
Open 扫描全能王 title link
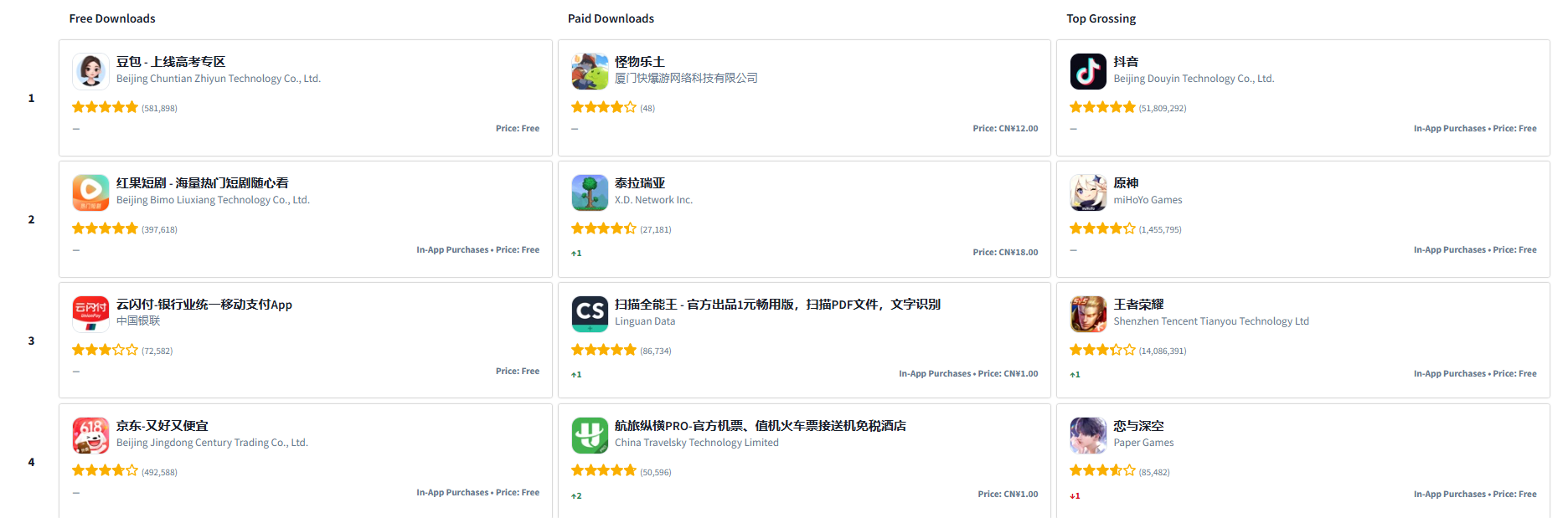tap(777, 305)
